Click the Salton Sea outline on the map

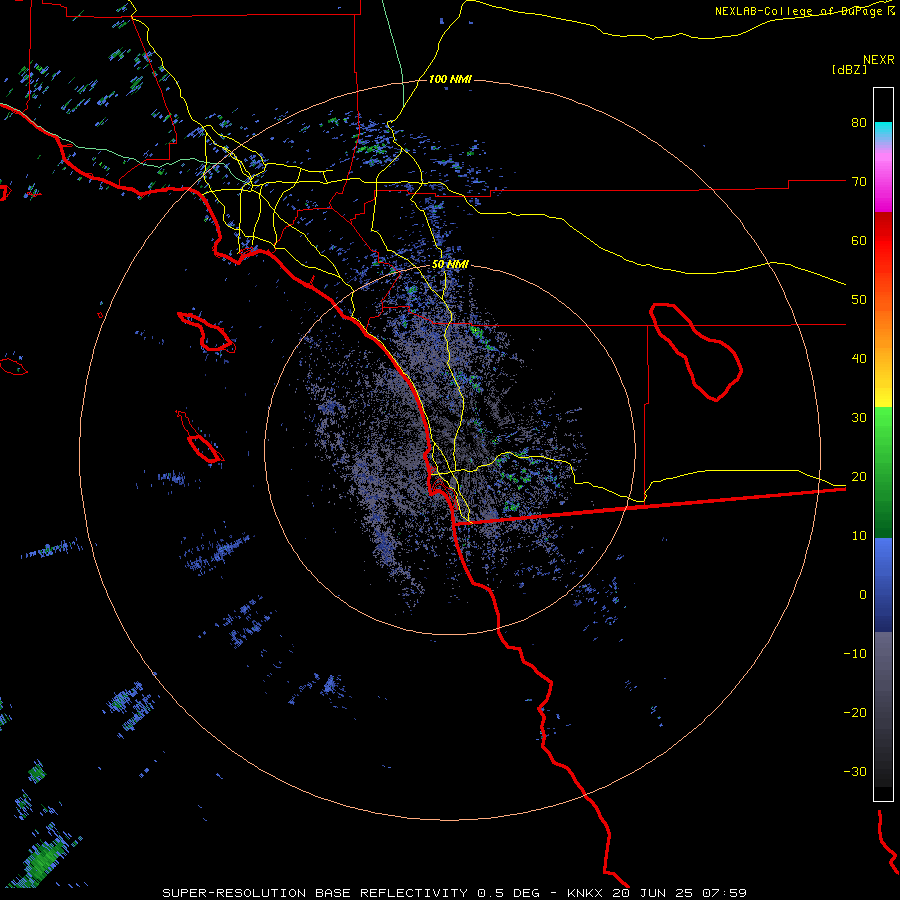point(696,351)
